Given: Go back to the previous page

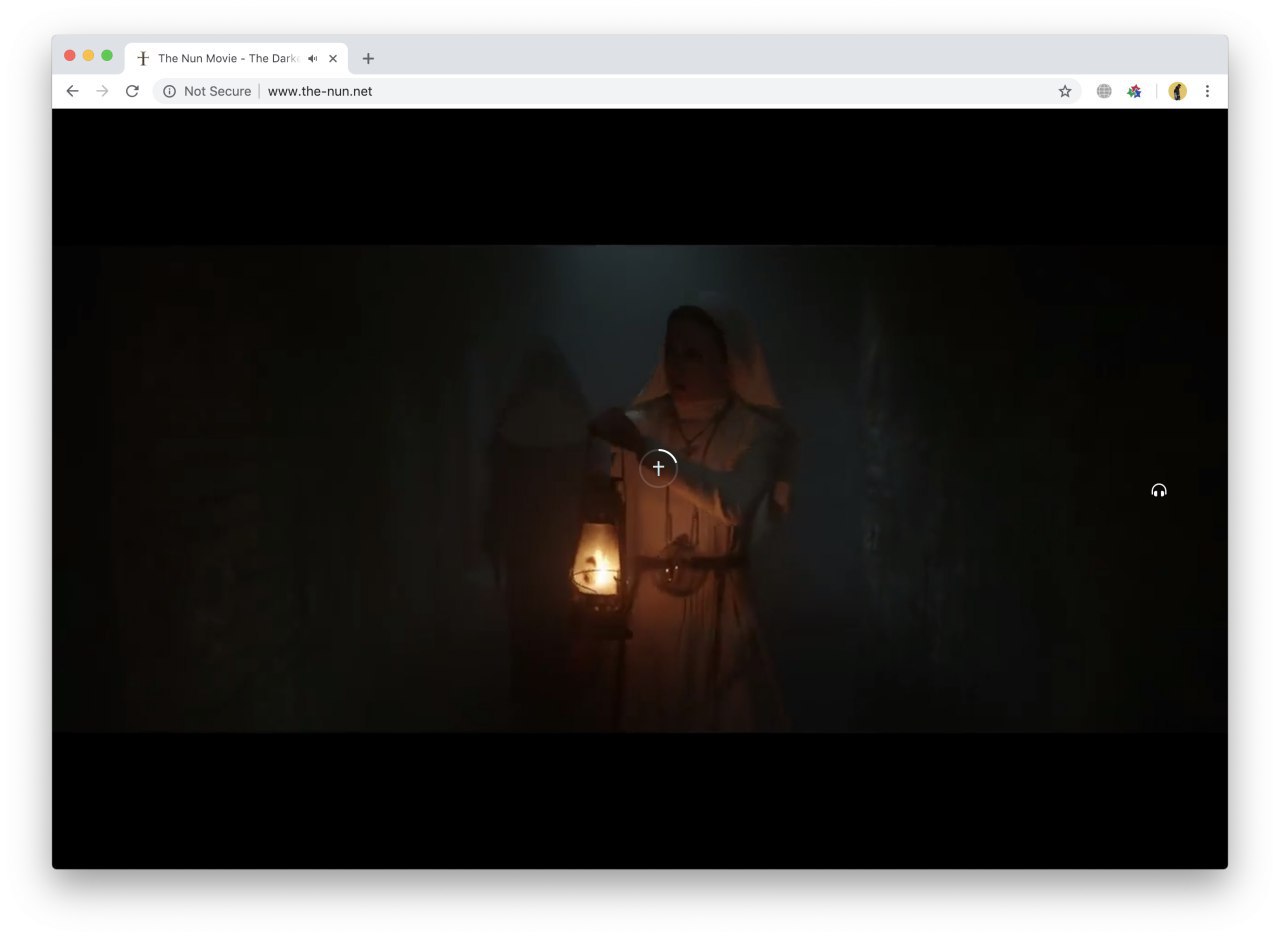Looking at the screenshot, I should [72, 91].
